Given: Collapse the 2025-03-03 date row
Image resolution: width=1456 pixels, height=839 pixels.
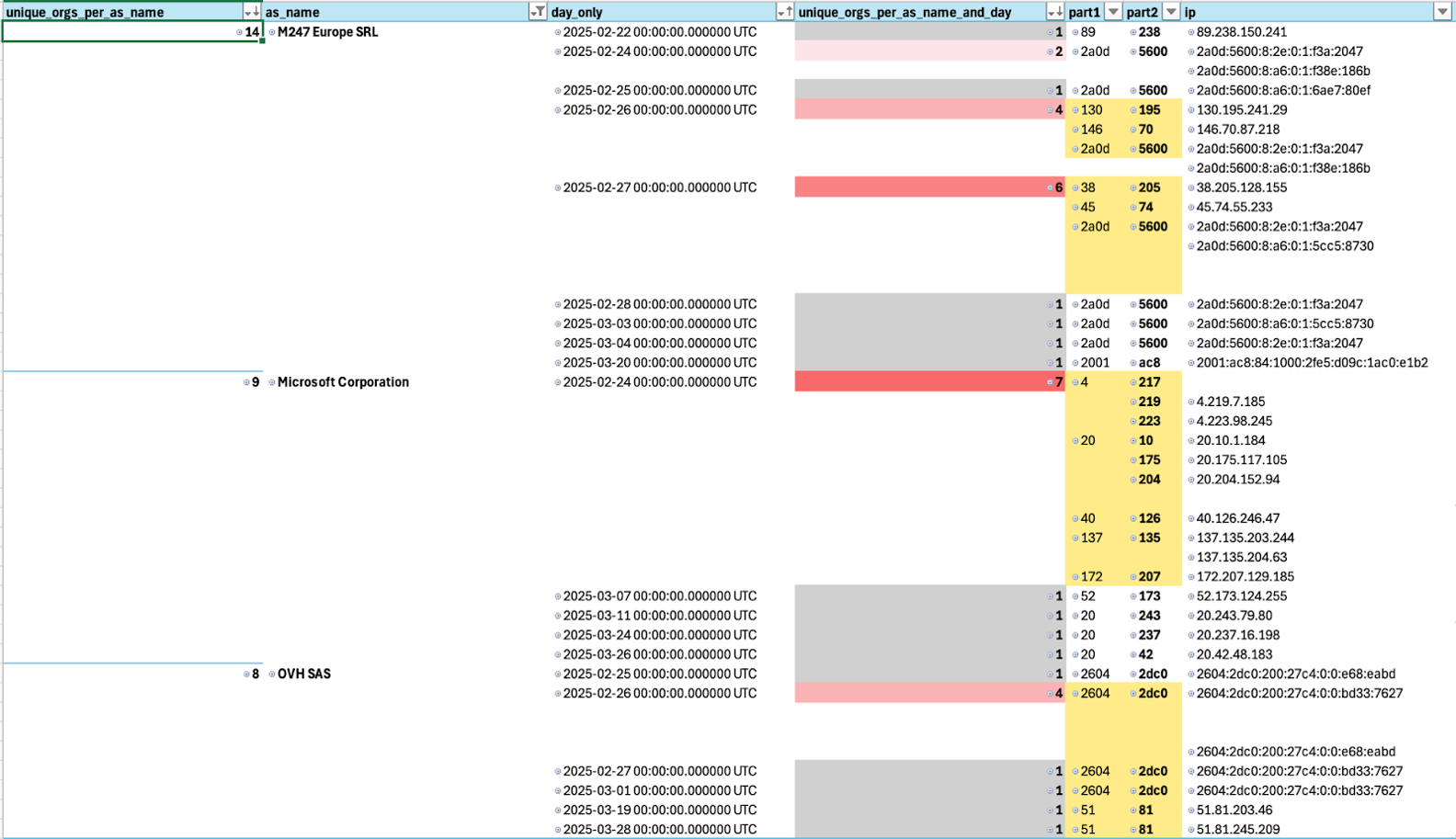Looking at the screenshot, I should click(x=558, y=323).
